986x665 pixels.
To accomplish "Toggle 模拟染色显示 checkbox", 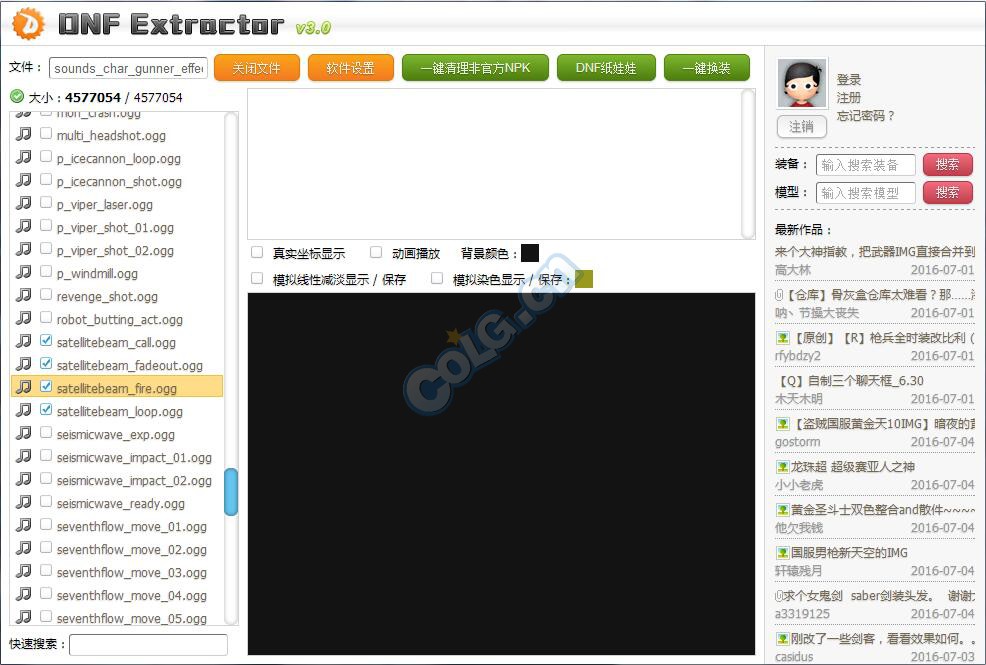I will point(437,278).
